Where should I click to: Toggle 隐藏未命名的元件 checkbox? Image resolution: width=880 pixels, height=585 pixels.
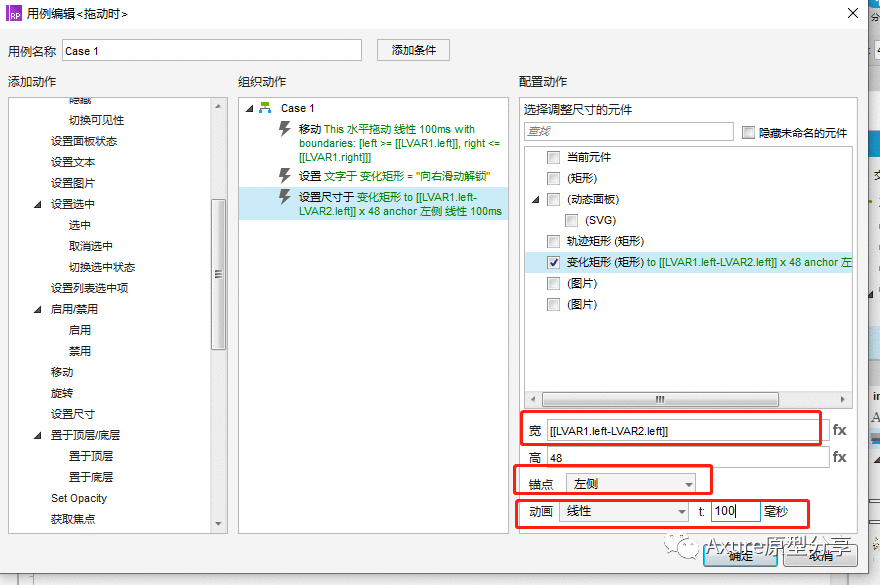pos(748,132)
